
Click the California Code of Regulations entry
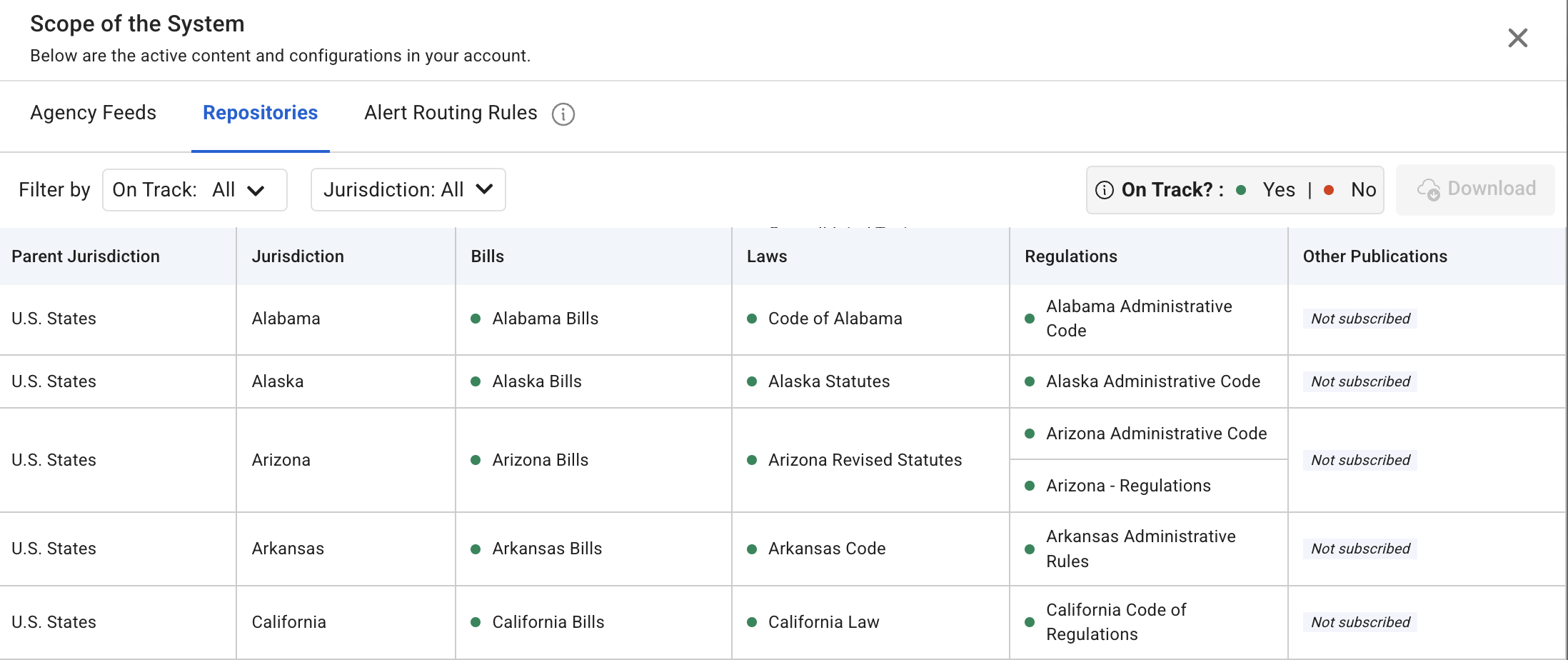point(1115,622)
